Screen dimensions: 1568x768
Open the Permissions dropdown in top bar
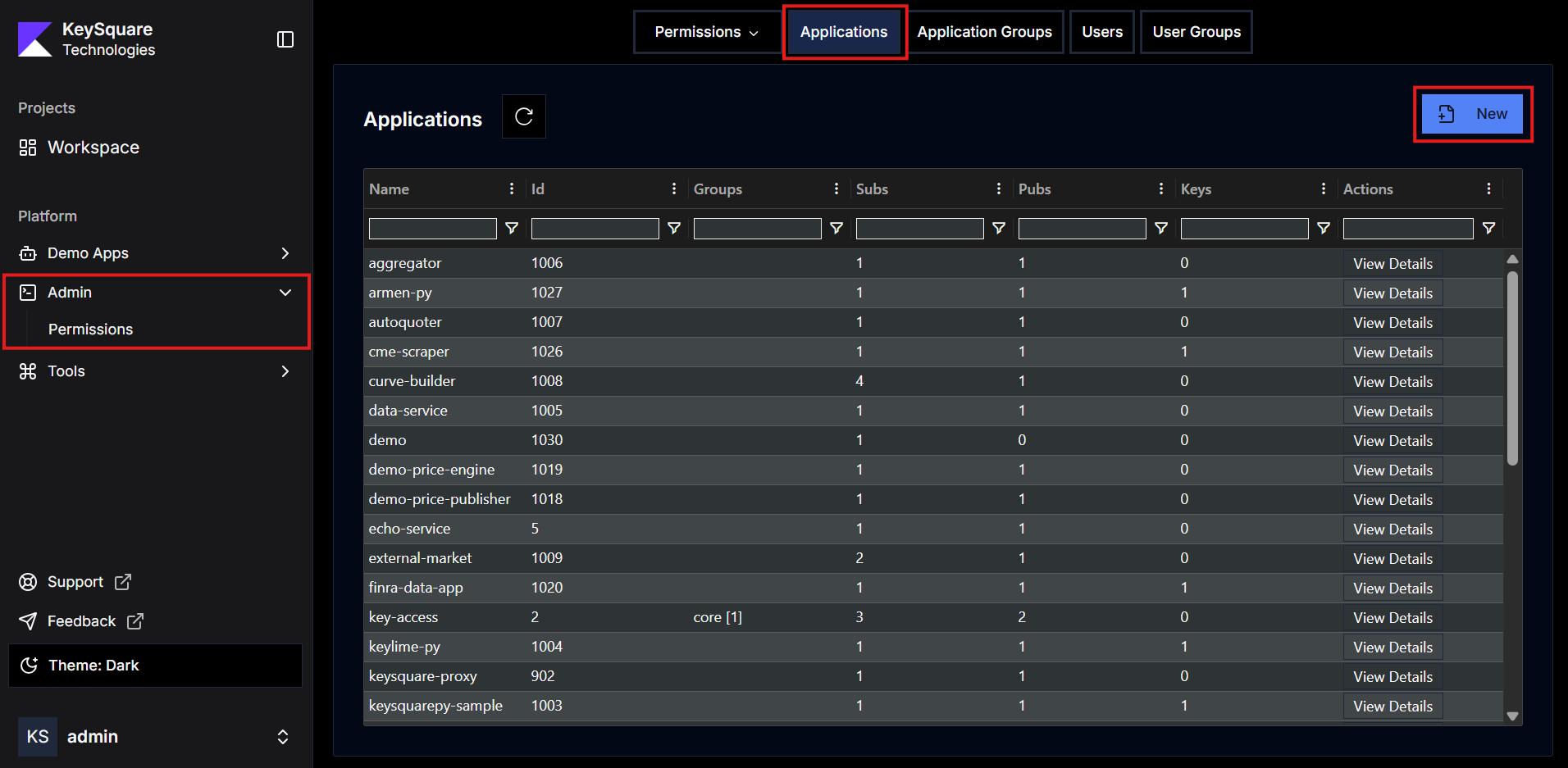[x=706, y=32]
